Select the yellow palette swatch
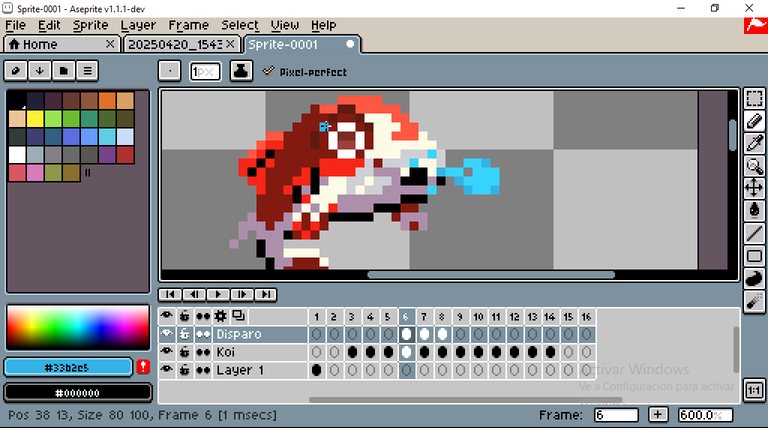This screenshot has width=768, height=428. pos(35,119)
